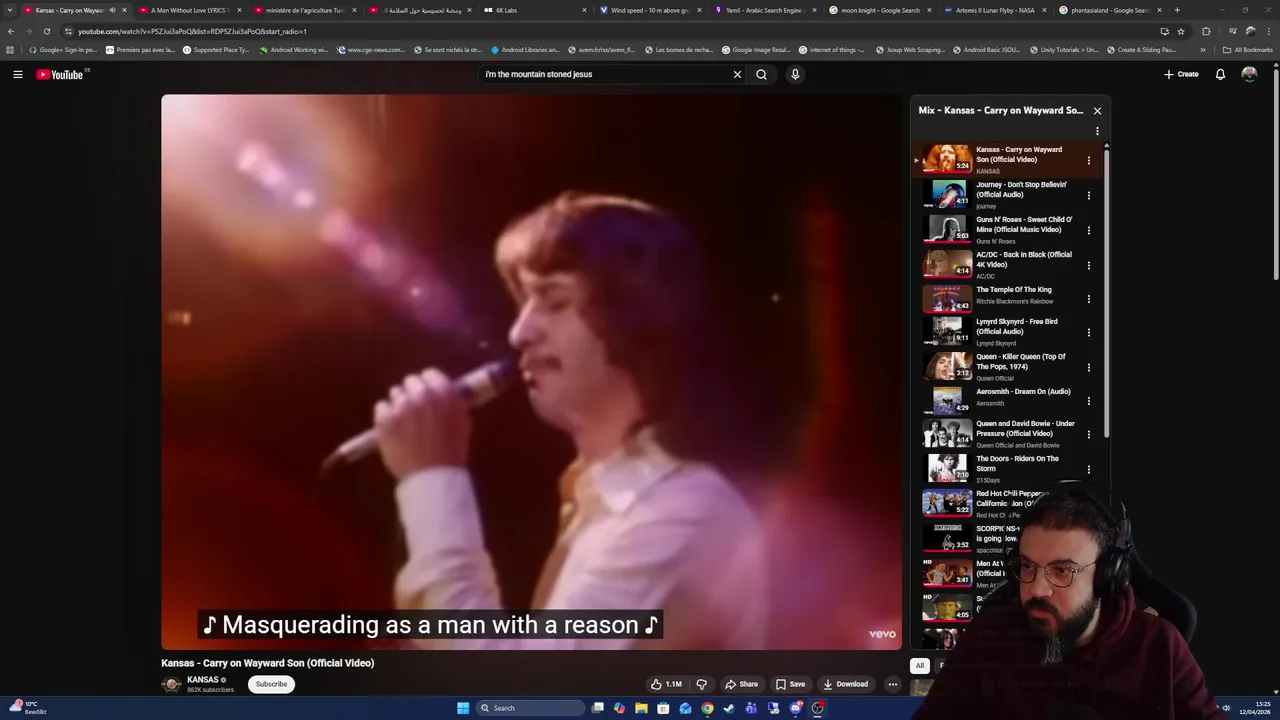Open the tab search dropdown arrow
Viewport: 1280px width, 720px height.
[x=9, y=10]
